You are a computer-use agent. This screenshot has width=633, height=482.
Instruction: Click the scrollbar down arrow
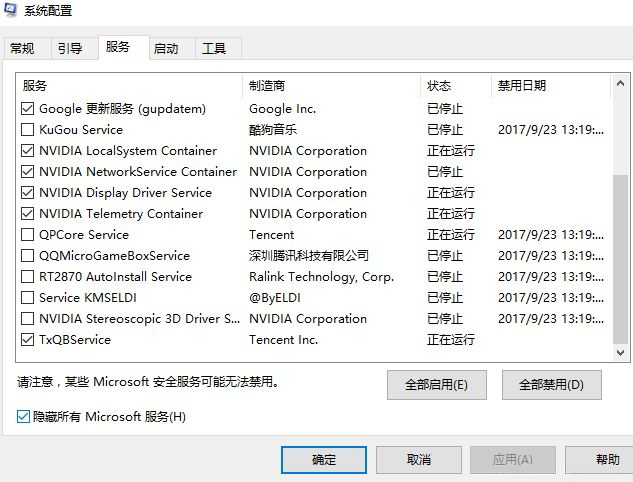(x=620, y=353)
